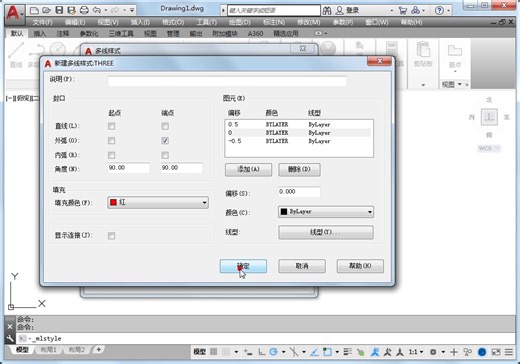Toggle isometric drafting icon in status bar

[x=294, y=352]
